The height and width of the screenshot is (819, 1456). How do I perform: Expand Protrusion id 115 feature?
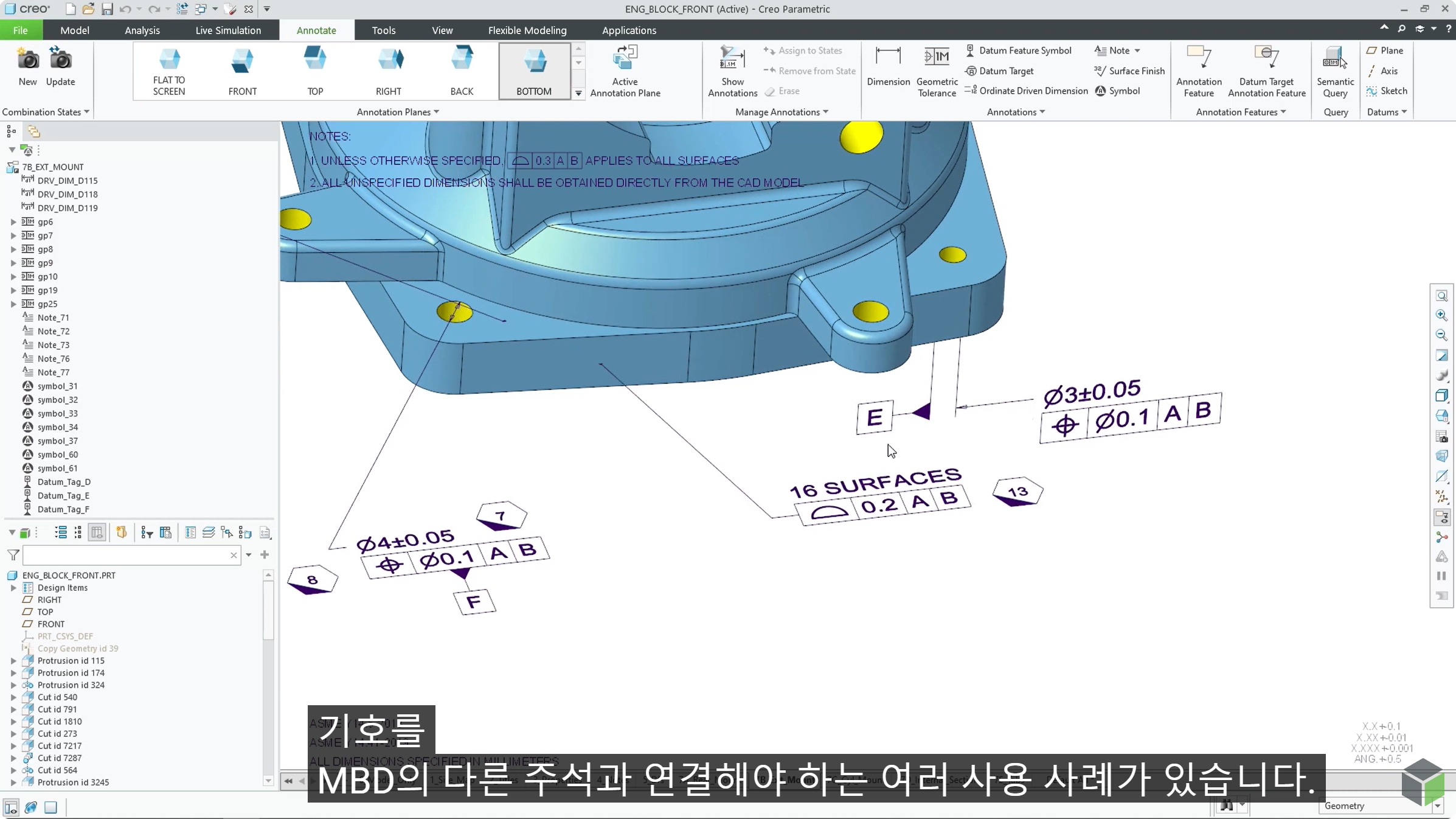pyautogui.click(x=13, y=661)
